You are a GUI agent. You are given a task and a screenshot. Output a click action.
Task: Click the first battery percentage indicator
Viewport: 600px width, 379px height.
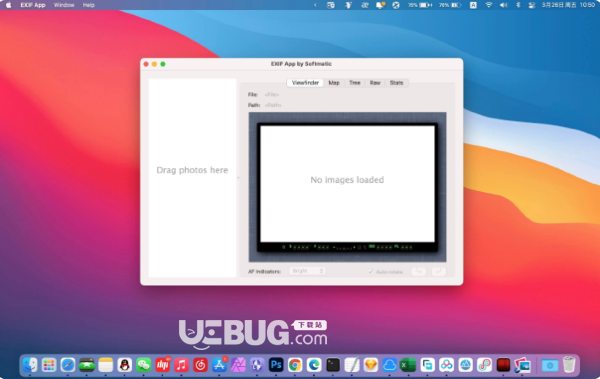click(420, 5)
